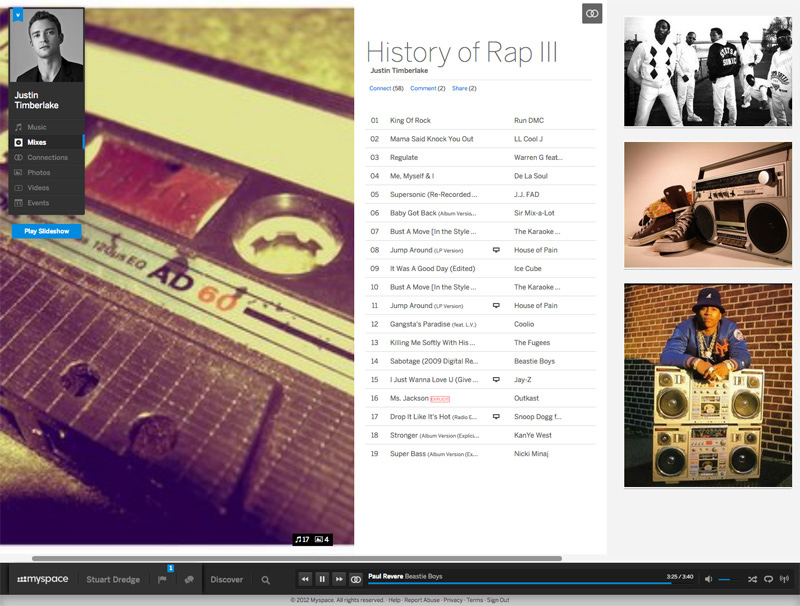Viewport: 800px width, 606px height.
Task: Open the search magnifier in bottom bar
Action: coord(266,579)
